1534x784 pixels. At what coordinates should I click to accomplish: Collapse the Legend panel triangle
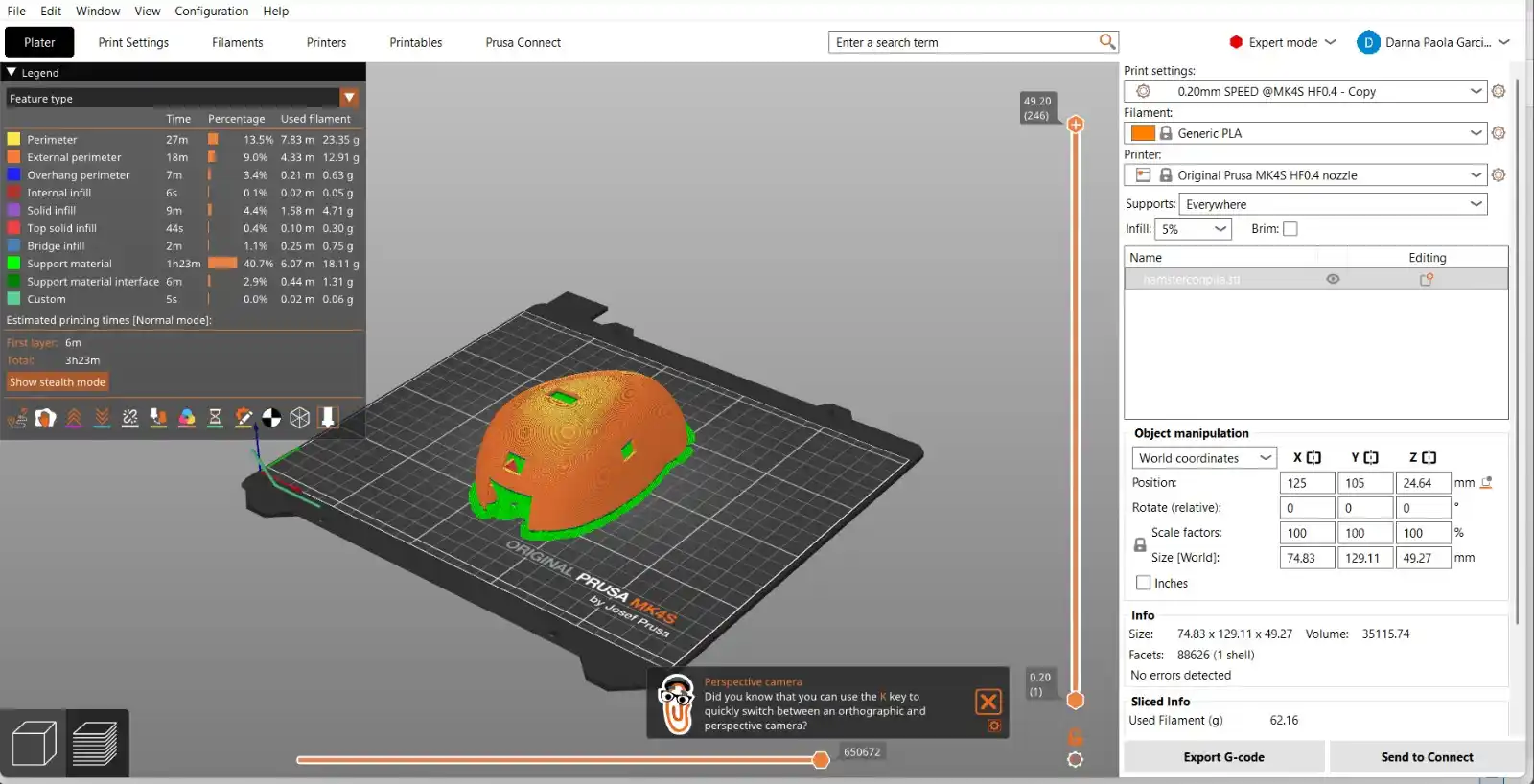(x=12, y=72)
